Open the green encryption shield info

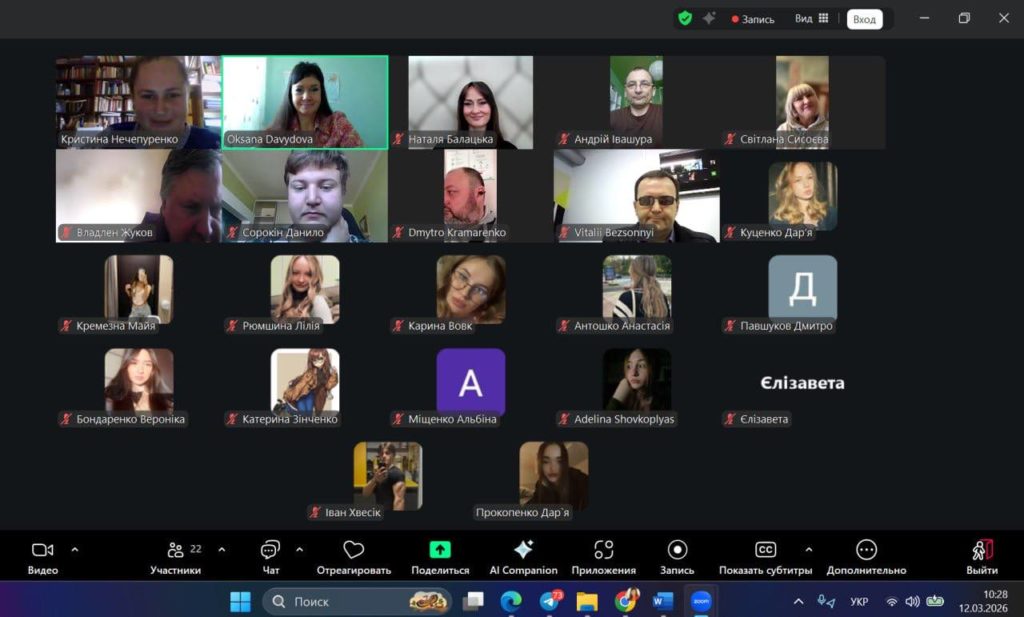[685, 18]
